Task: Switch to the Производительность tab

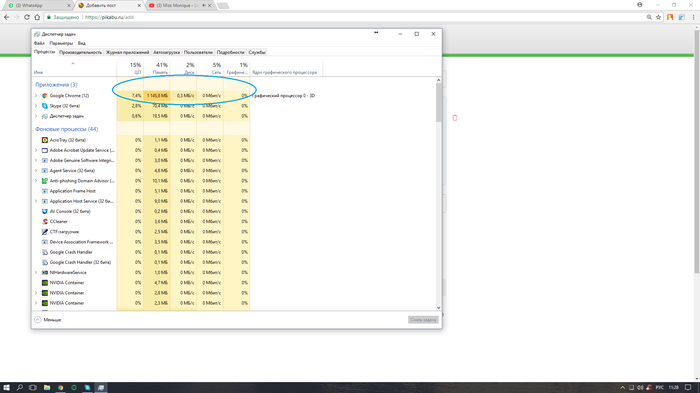Action: click(x=80, y=52)
